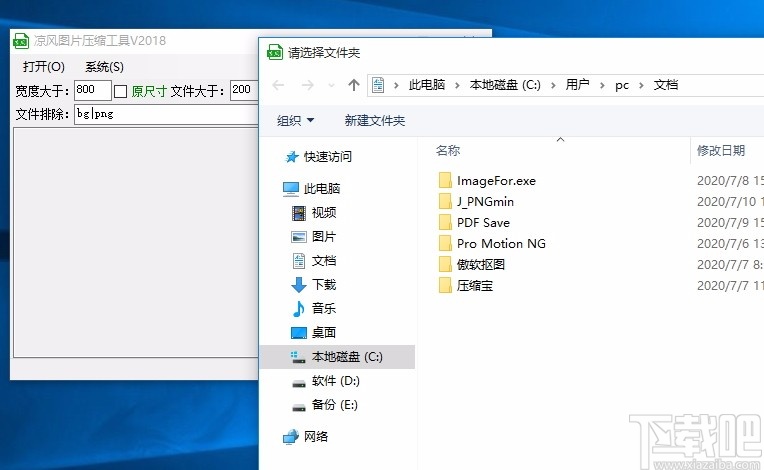Expand chevron before 此电脑 in breadcrumb
The height and width of the screenshot is (470, 764).
pos(396,86)
